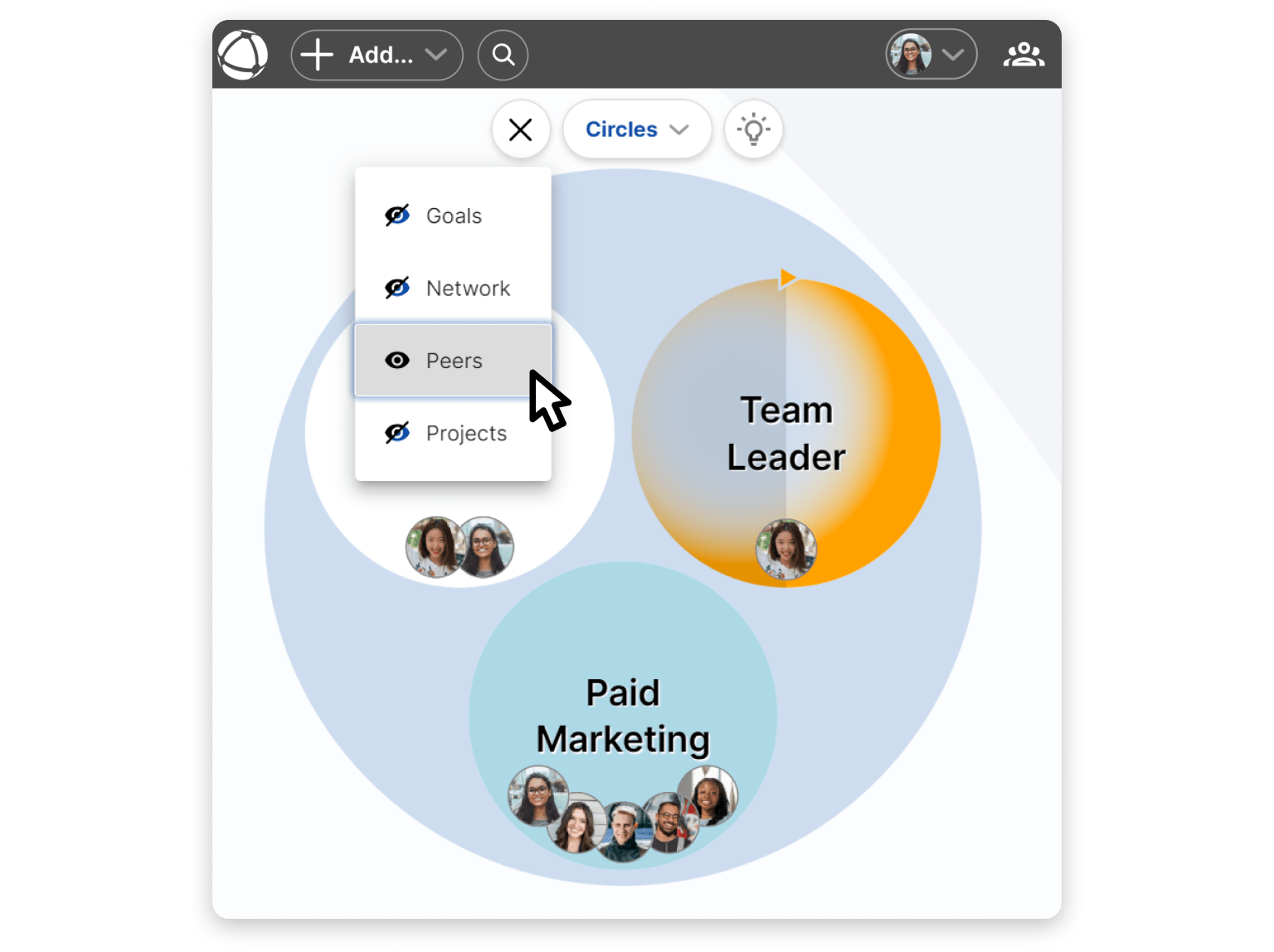Click the member avatar in Team Leader circle

(x=786, y=549)
